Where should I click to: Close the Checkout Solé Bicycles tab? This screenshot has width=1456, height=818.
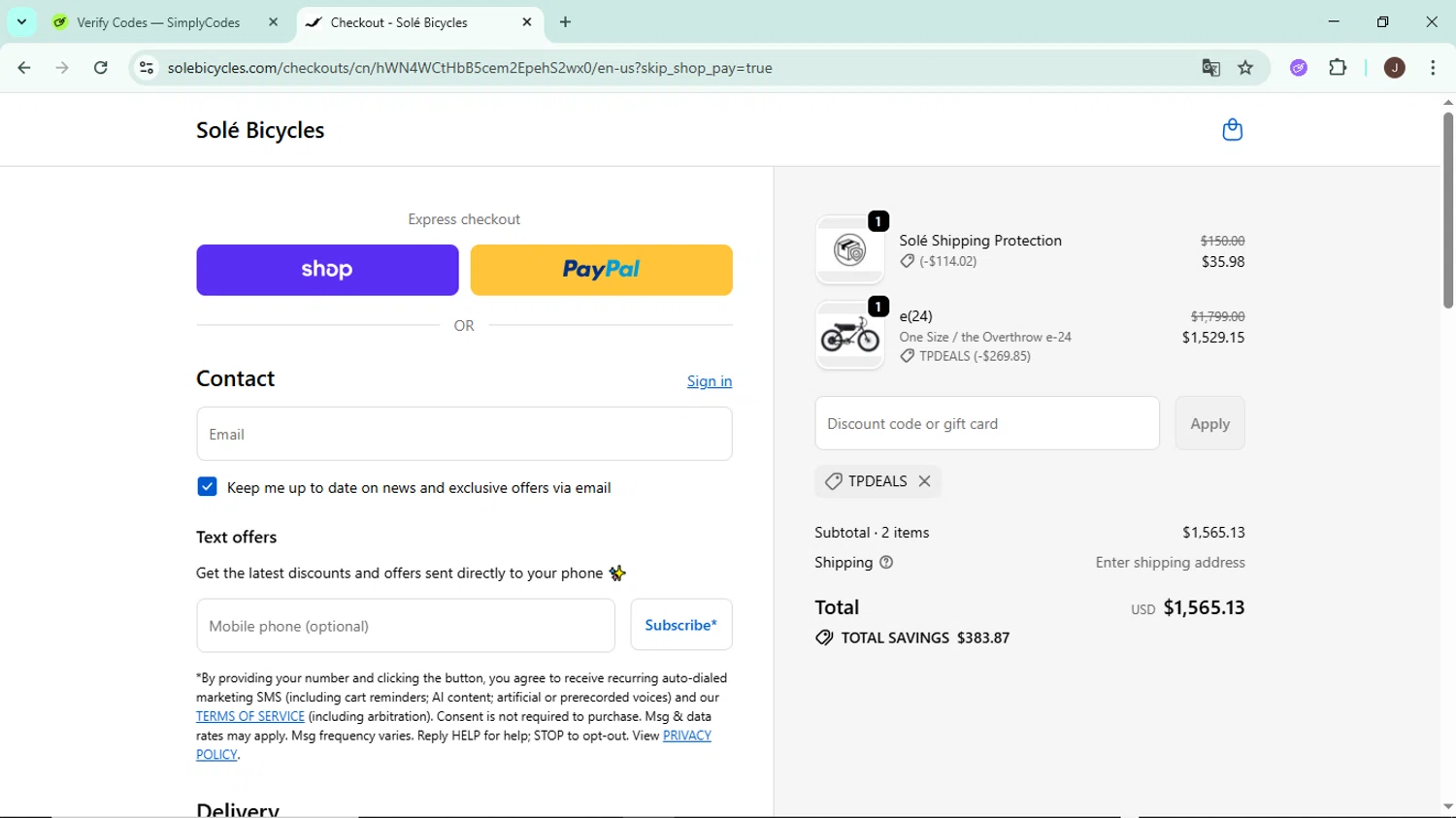point(527,22)
